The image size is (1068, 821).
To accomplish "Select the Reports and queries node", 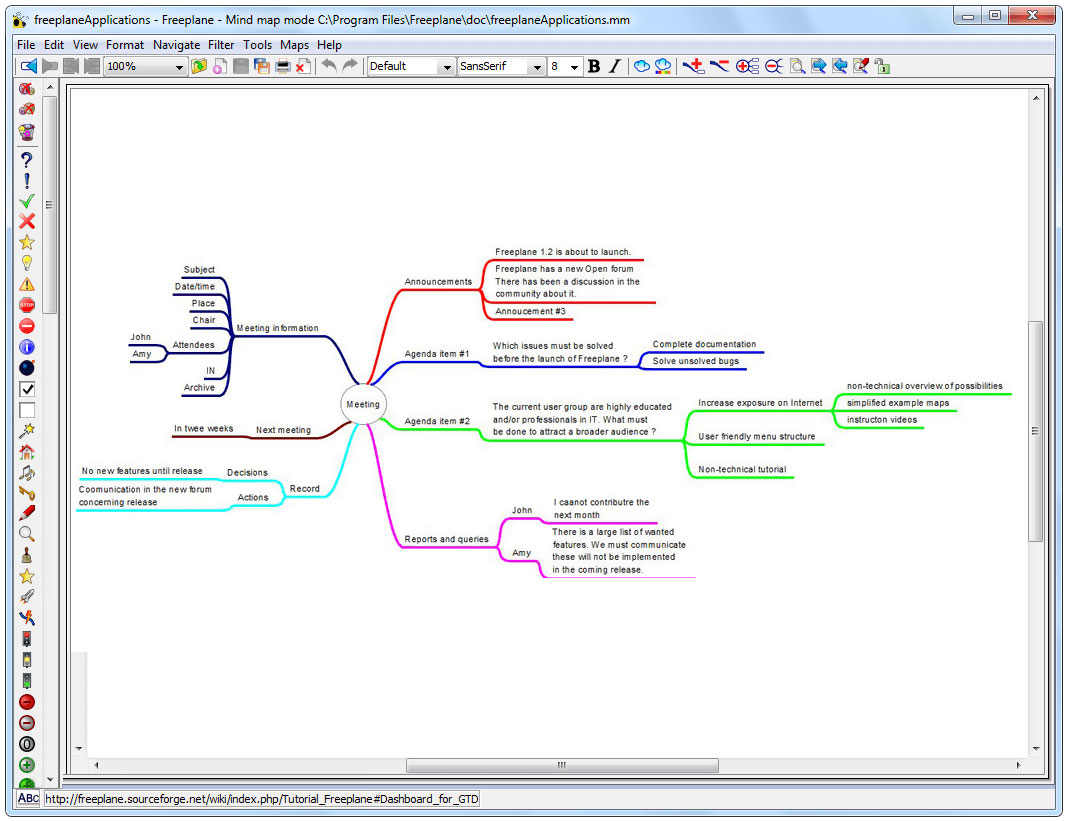I will point(446,540).
